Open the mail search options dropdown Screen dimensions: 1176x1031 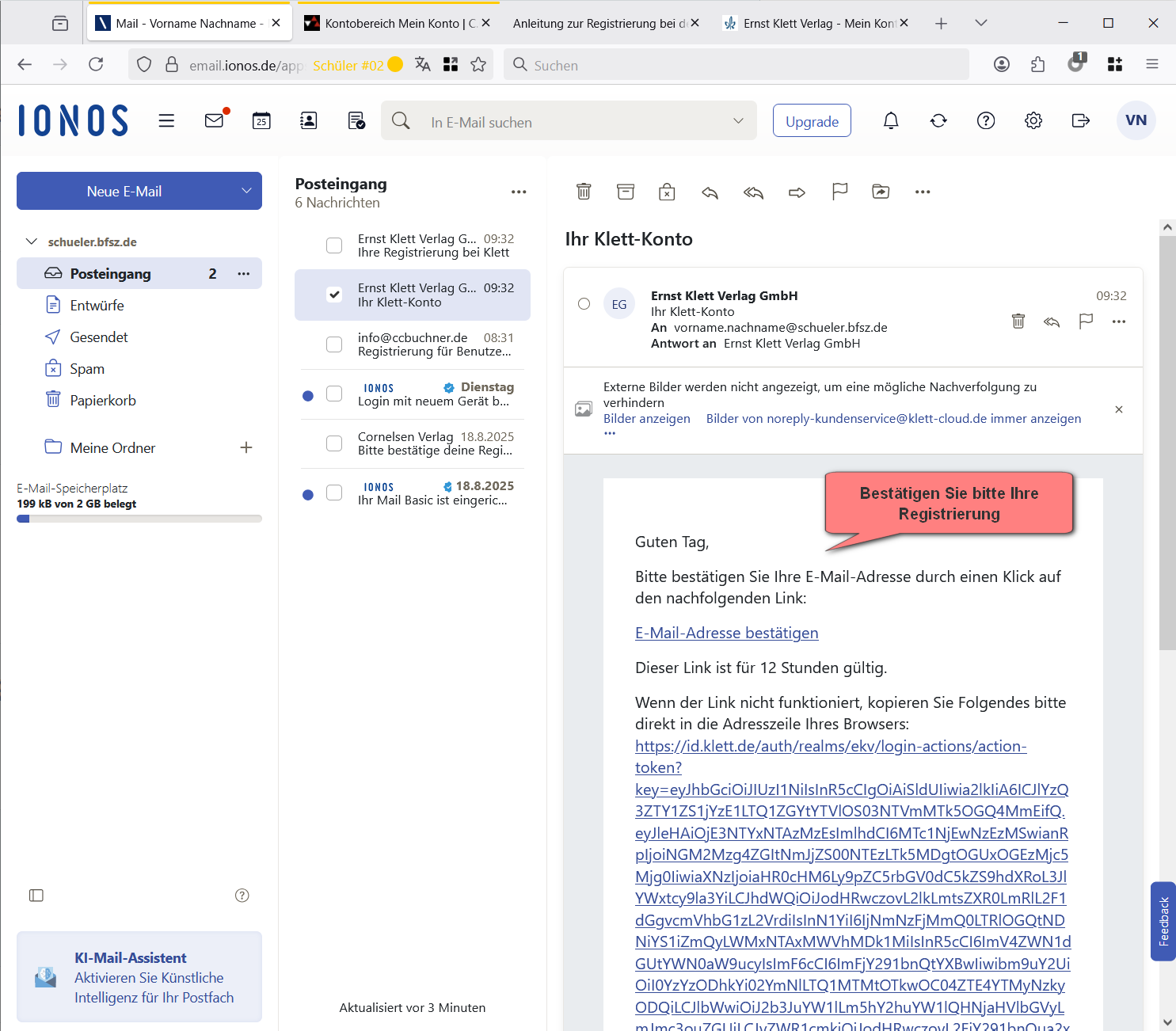coord(738,121)
